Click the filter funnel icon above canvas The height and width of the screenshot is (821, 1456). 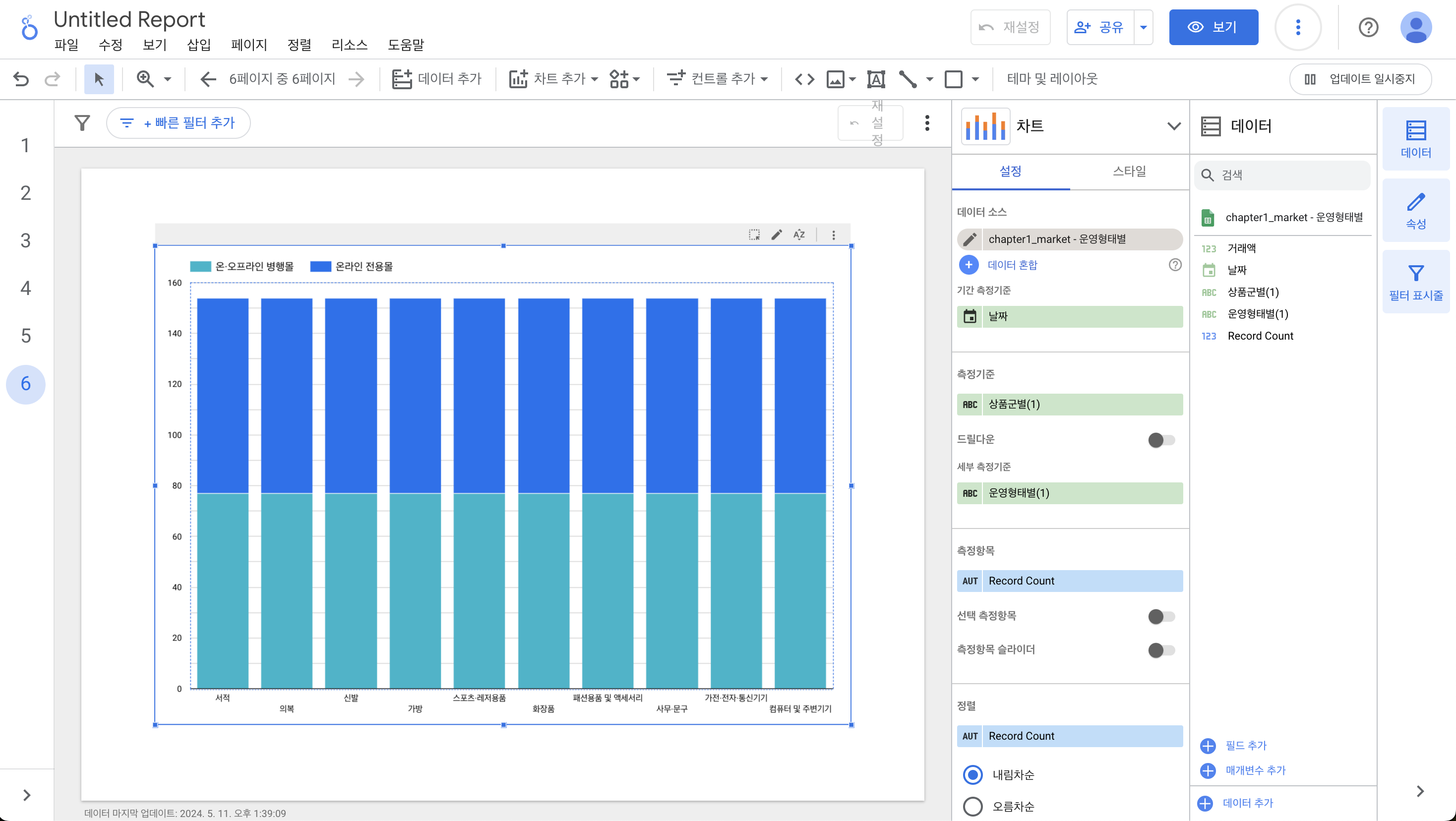(82, 122)
